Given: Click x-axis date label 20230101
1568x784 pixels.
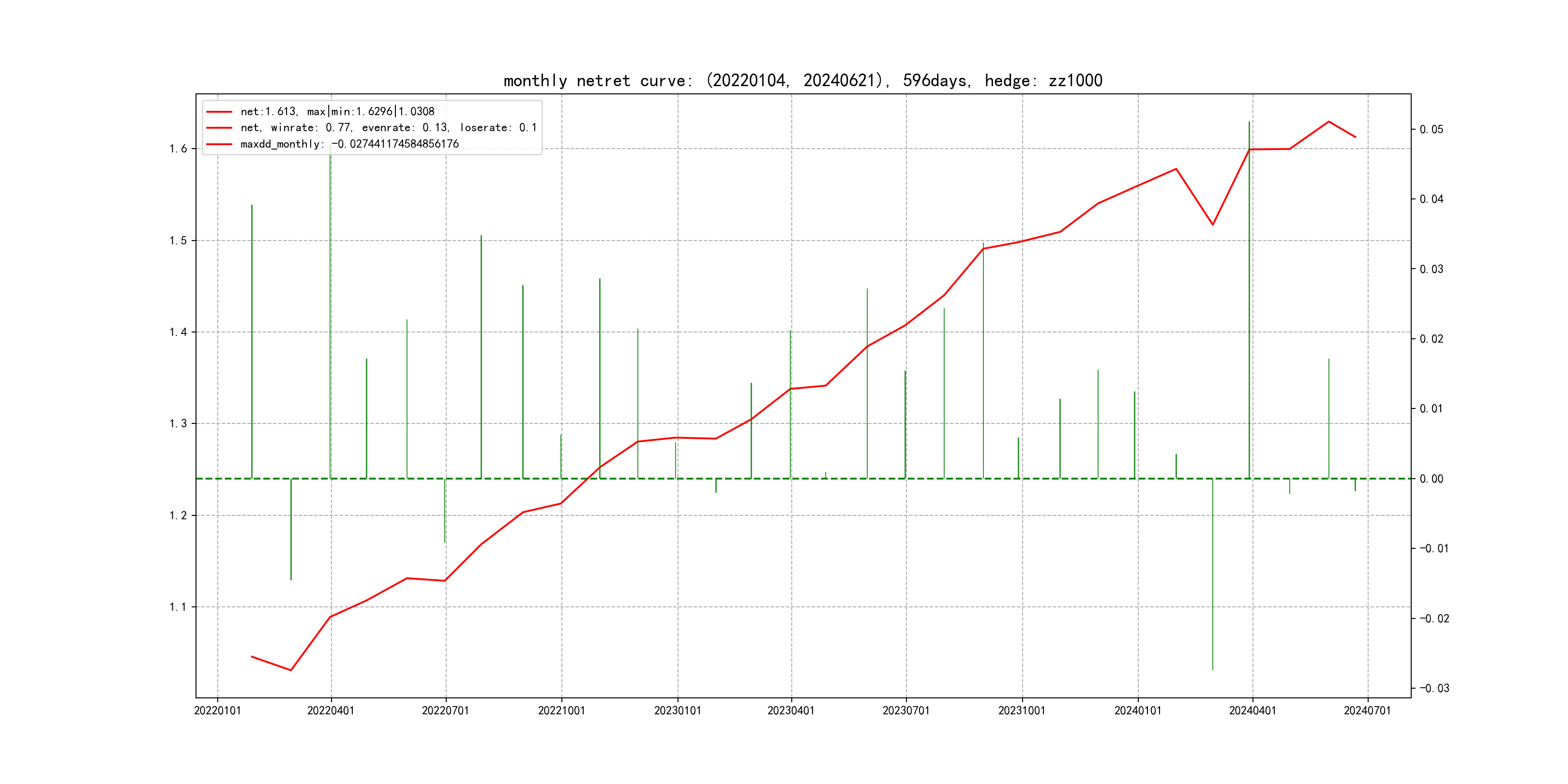Looking at the screenshot, I should 678,711.
